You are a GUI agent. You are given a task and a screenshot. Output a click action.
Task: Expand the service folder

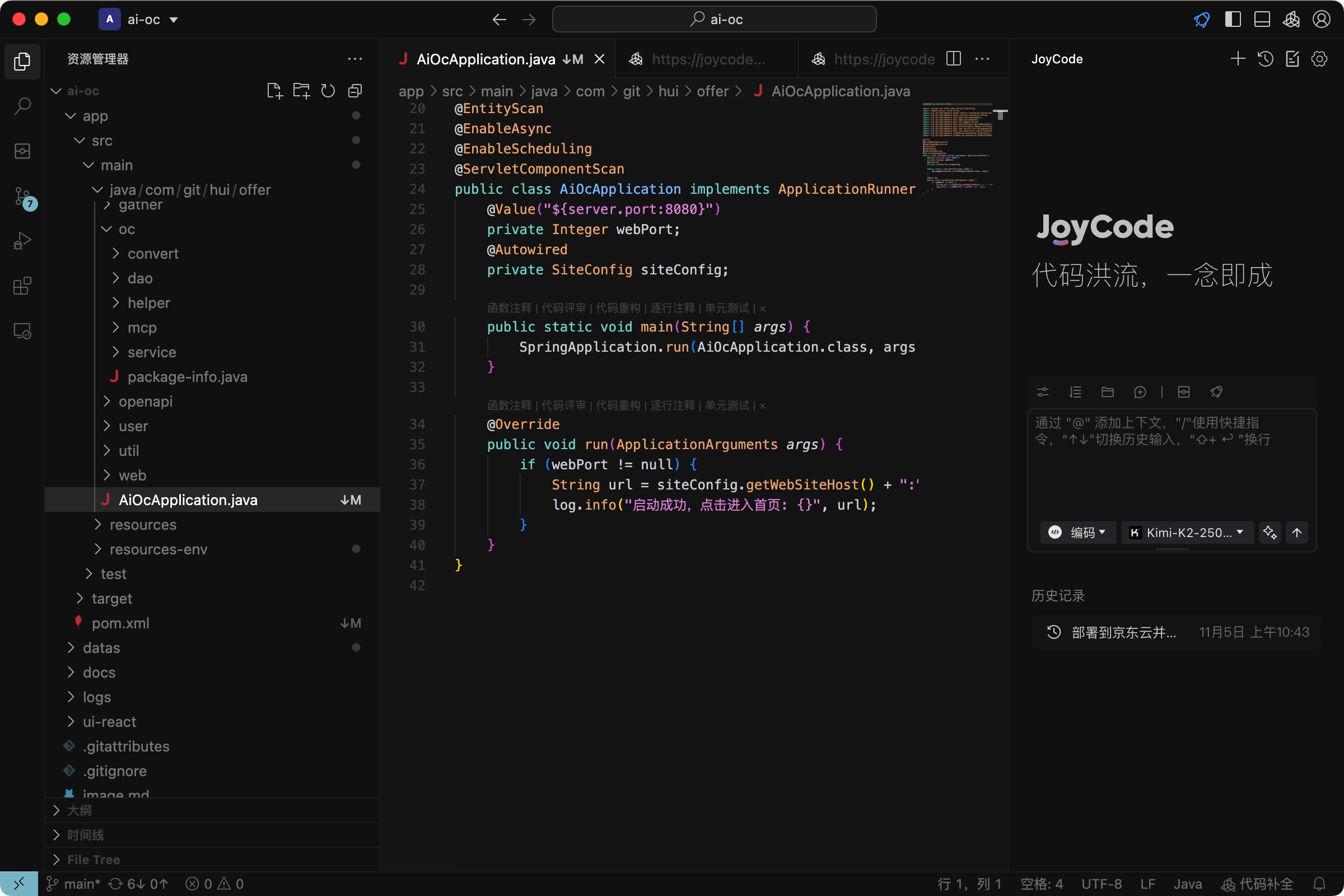(x=151, y=352)
